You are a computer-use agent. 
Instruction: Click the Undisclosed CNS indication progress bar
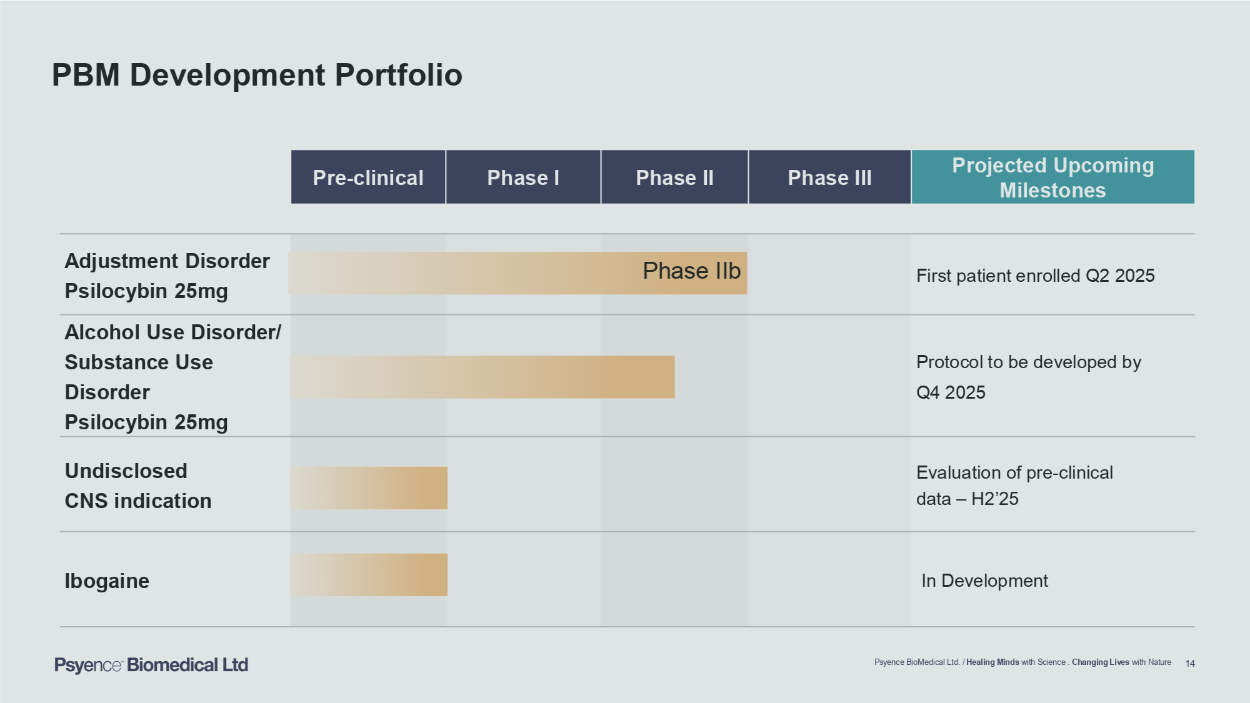click(x=369, y=488)
